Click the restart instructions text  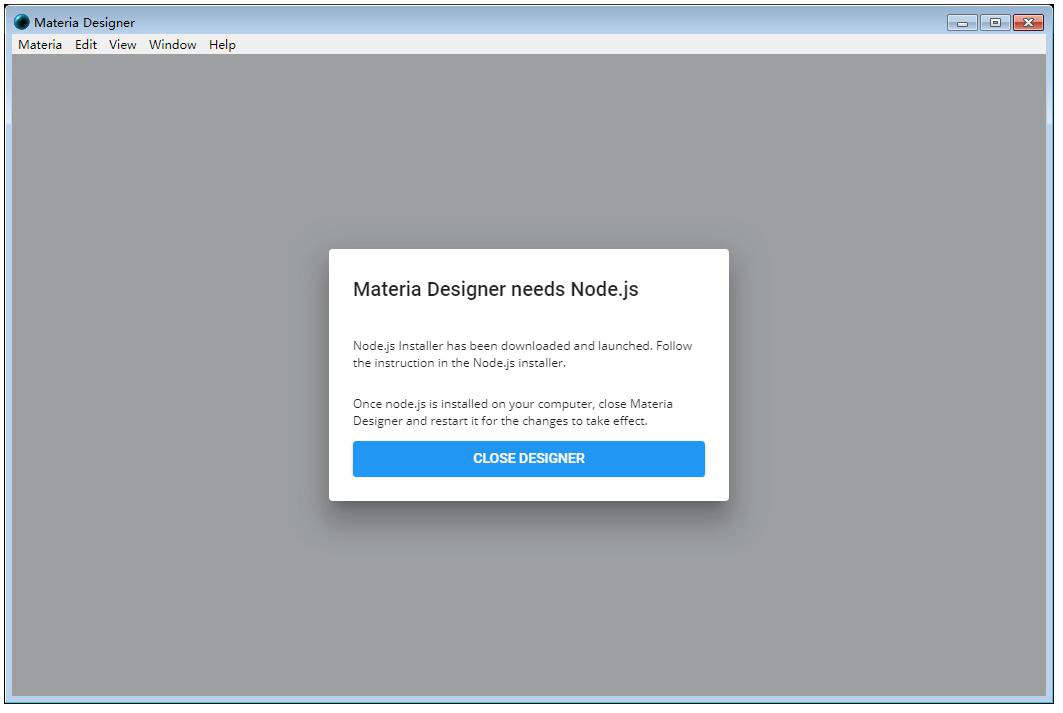coord(512,412)
